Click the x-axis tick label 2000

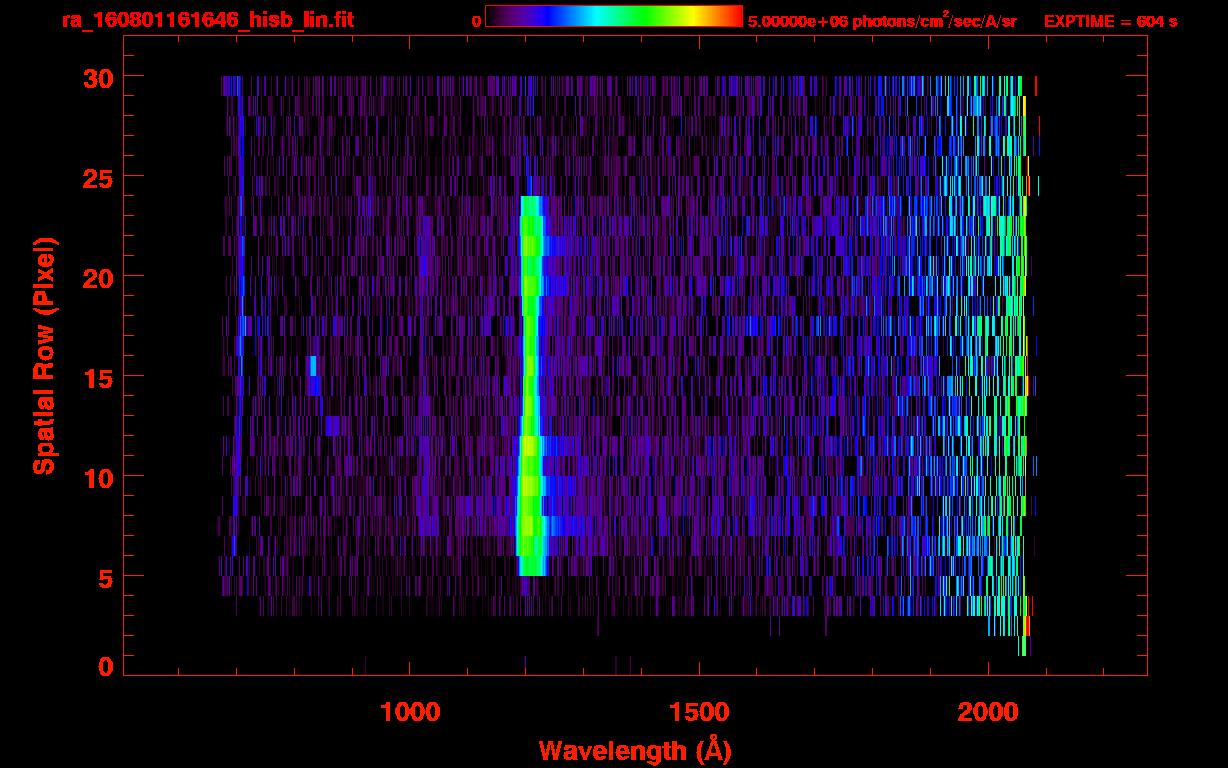point(989,712)
